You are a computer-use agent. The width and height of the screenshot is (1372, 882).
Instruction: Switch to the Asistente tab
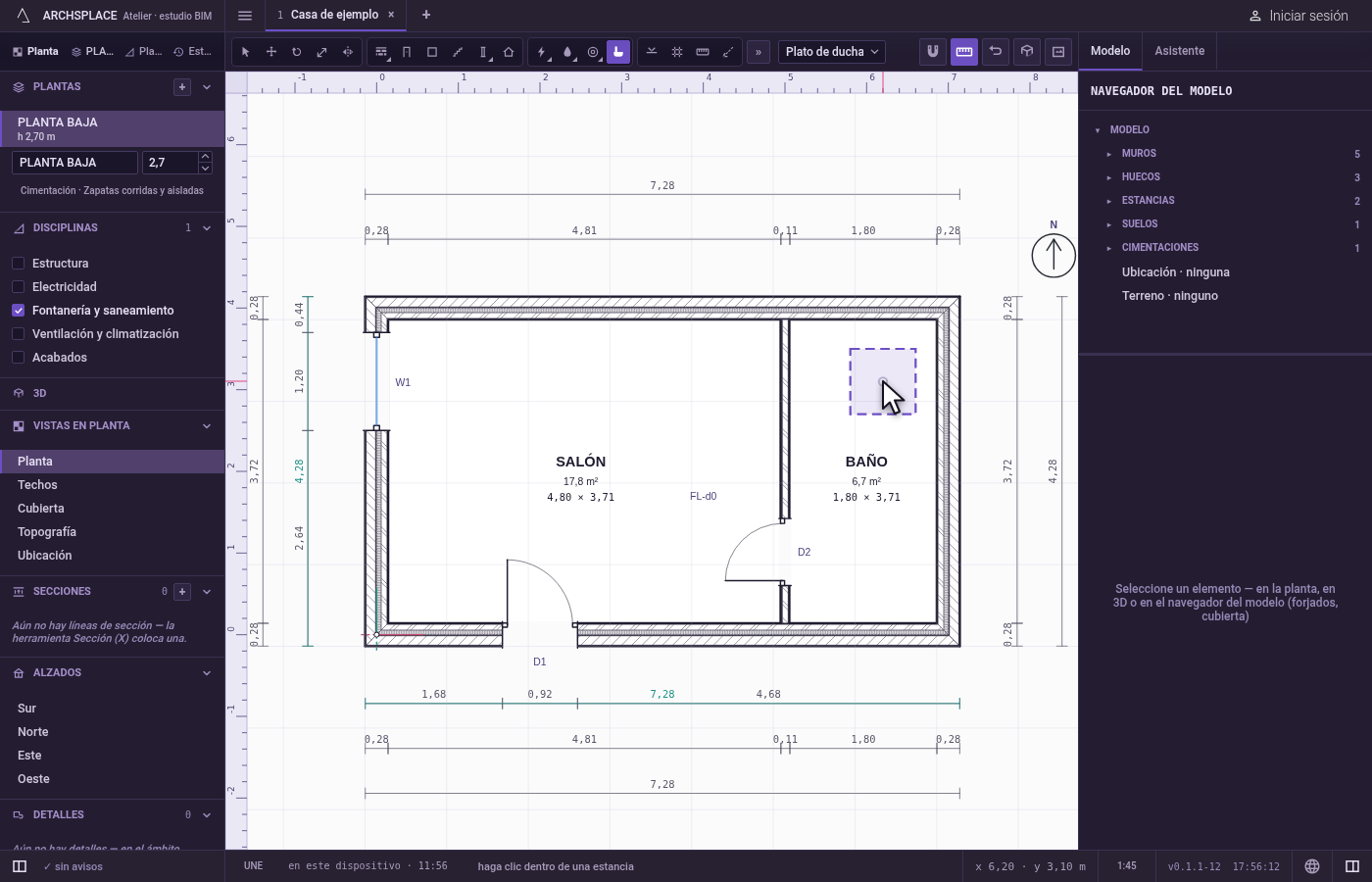coord(1180,51)
